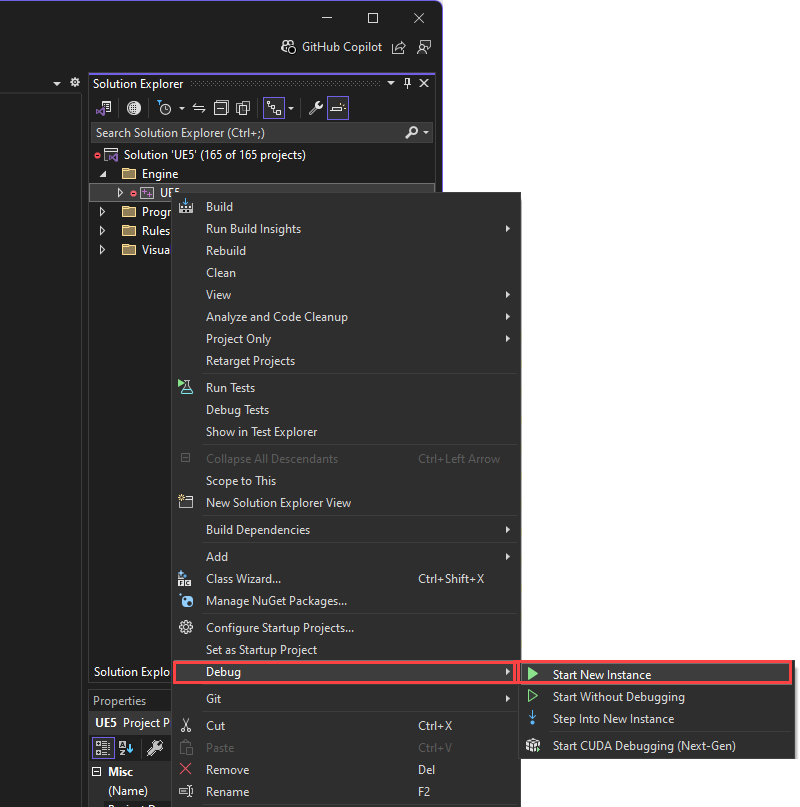Toggle Preview Selected Items in the toolbar
This screenshot has height=807, width=800.
point(337,108)
